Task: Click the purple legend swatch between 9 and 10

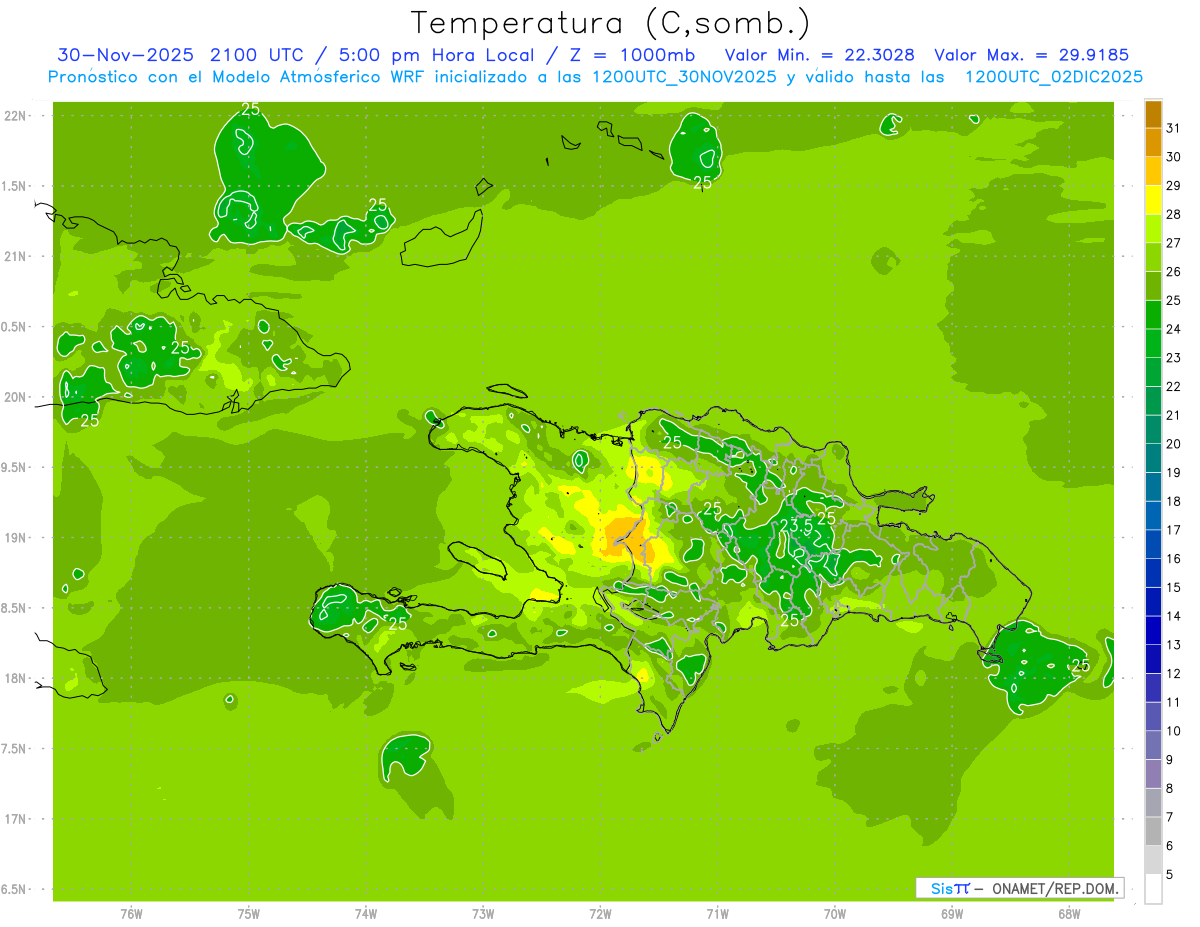Action: pos(1153,745)
